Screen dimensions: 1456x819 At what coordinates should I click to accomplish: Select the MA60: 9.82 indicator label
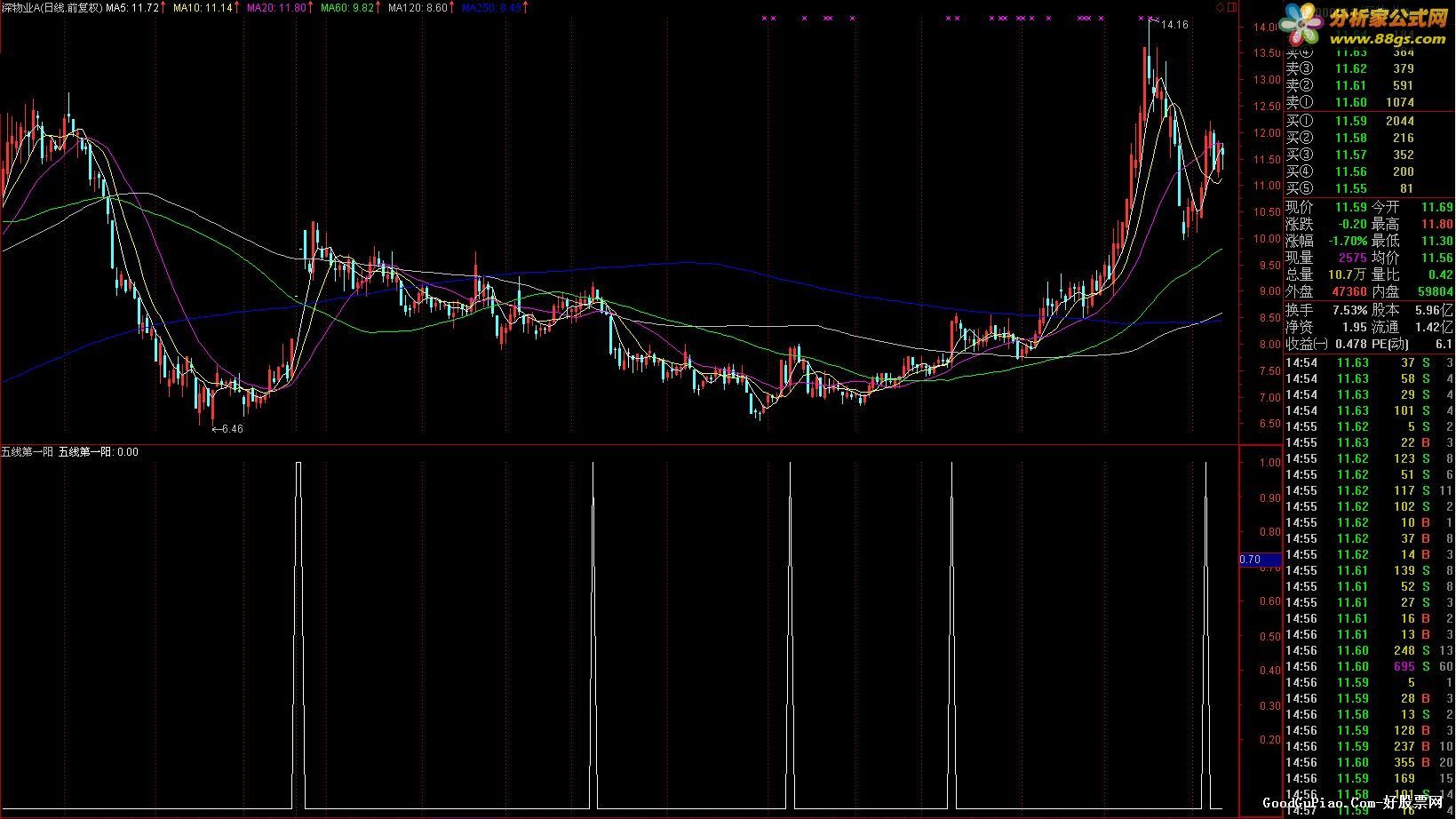[x=347, y=7]
